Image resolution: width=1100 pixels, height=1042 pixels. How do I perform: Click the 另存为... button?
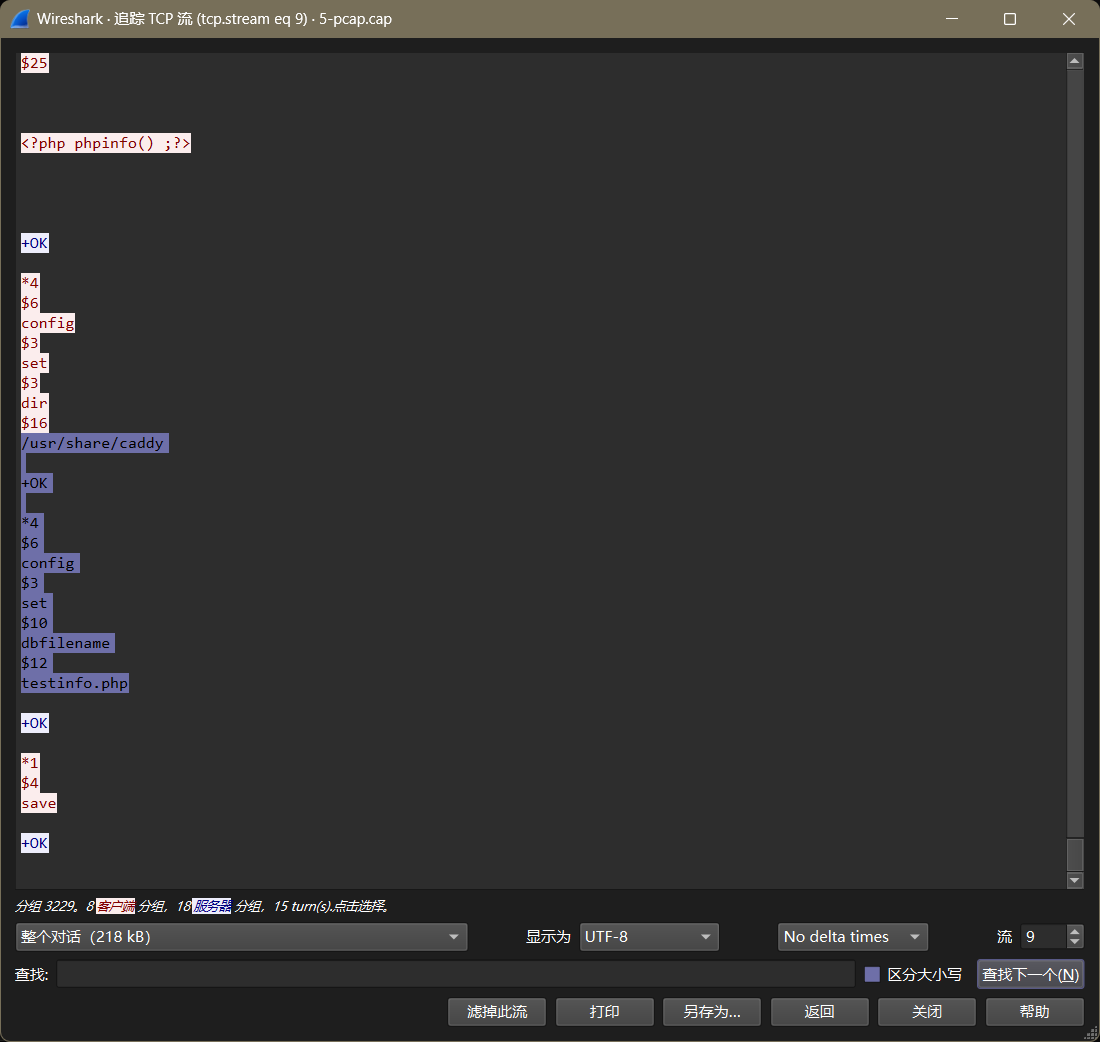711,1011
